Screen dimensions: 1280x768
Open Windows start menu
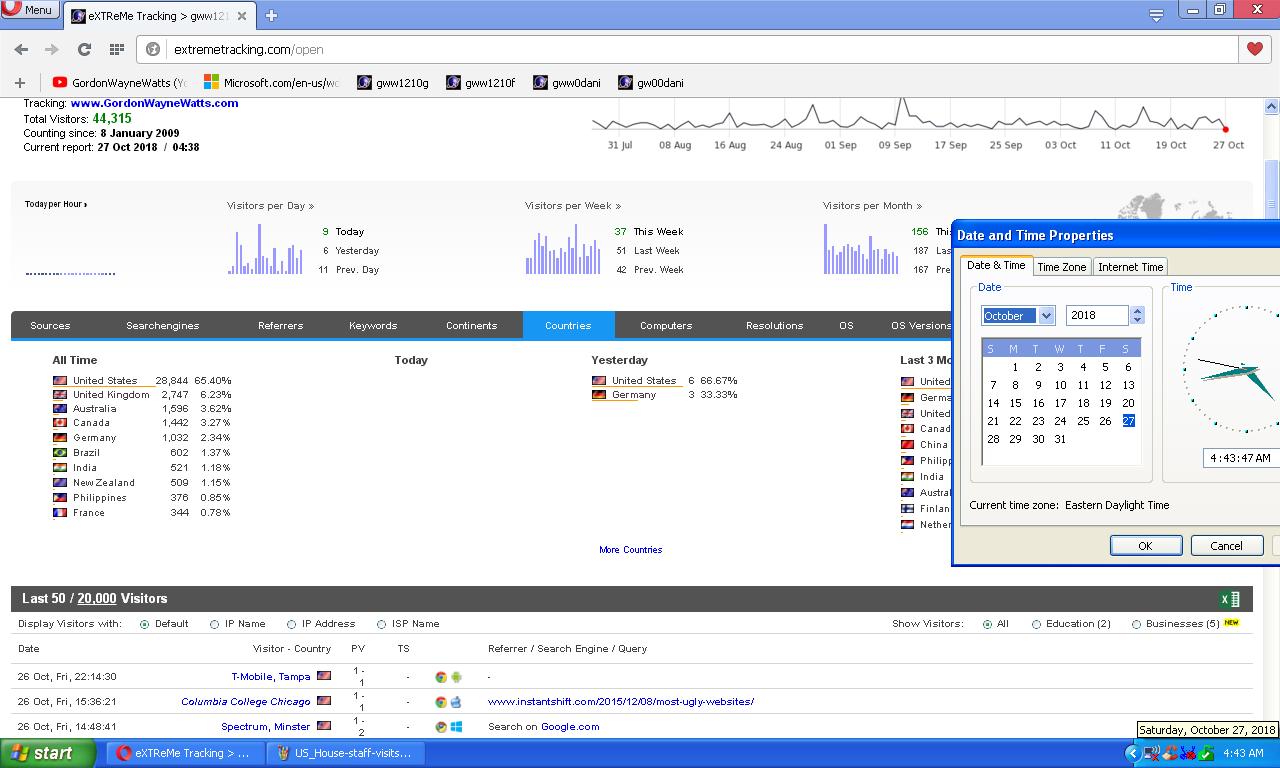(48, 753)
